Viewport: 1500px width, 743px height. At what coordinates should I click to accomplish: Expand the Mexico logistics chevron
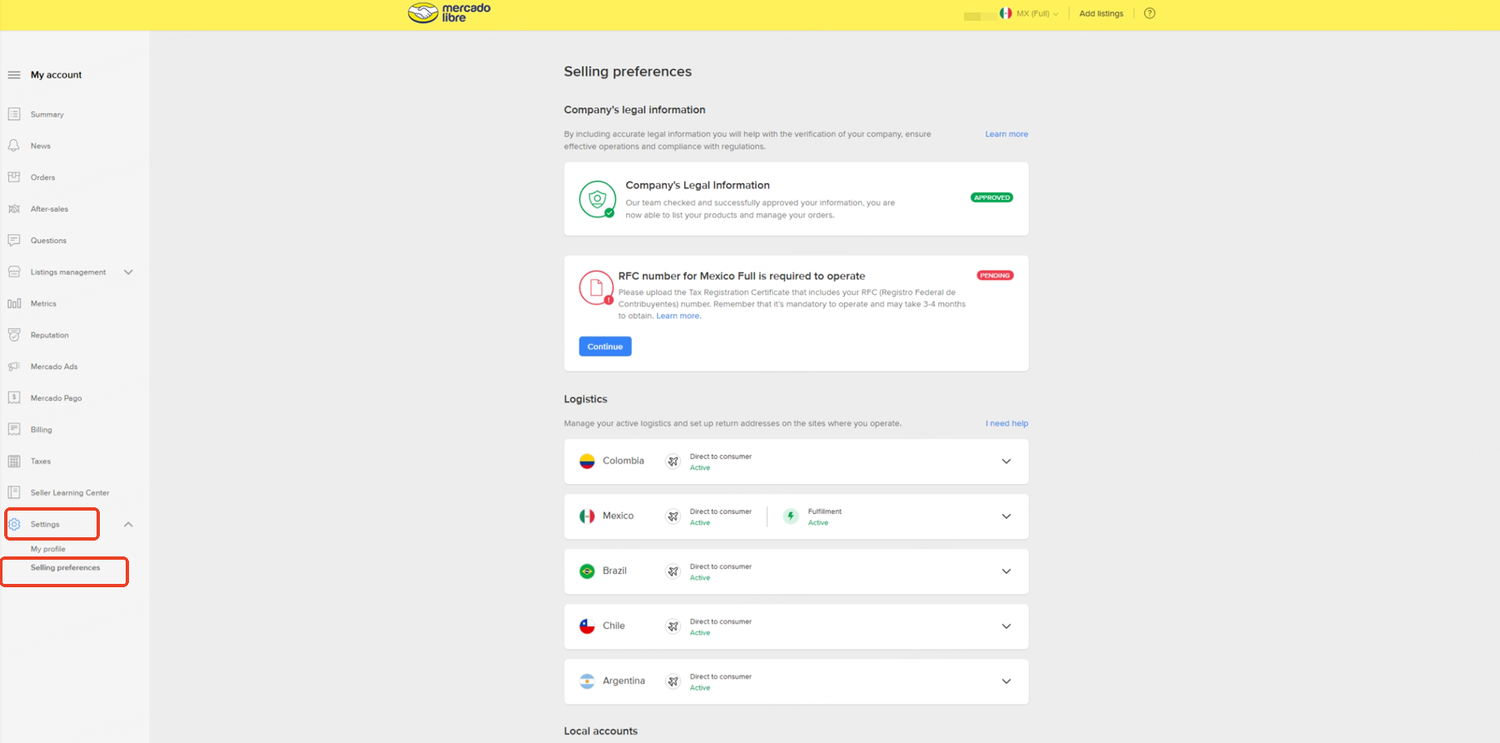(x=1006, y=516)
